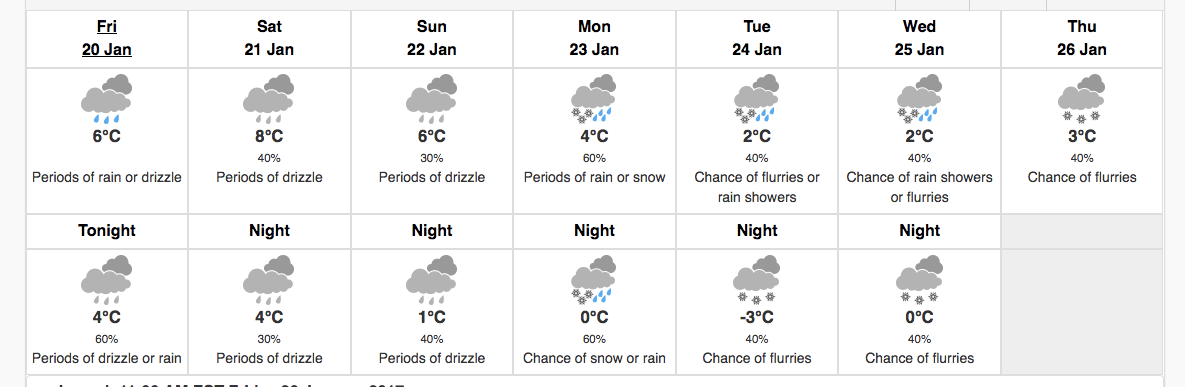
Task: Open the Fri 20 Jan forecast link
Action: click(x=107, y=38)
